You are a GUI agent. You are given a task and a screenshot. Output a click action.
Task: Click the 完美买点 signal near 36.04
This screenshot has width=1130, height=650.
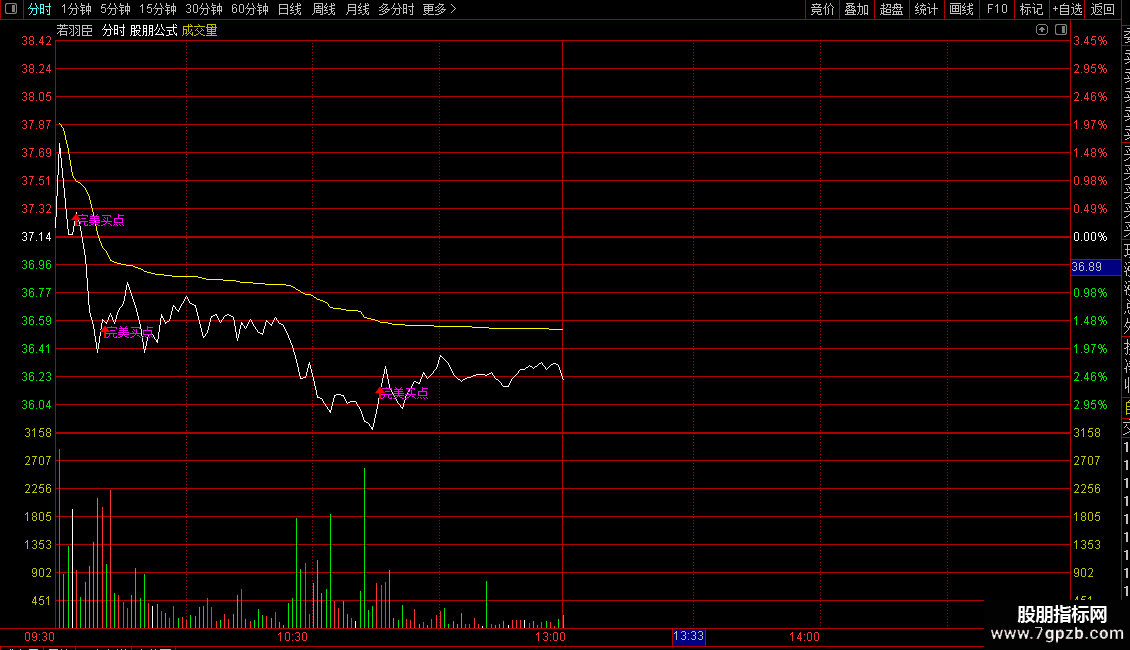coord(402,393)
